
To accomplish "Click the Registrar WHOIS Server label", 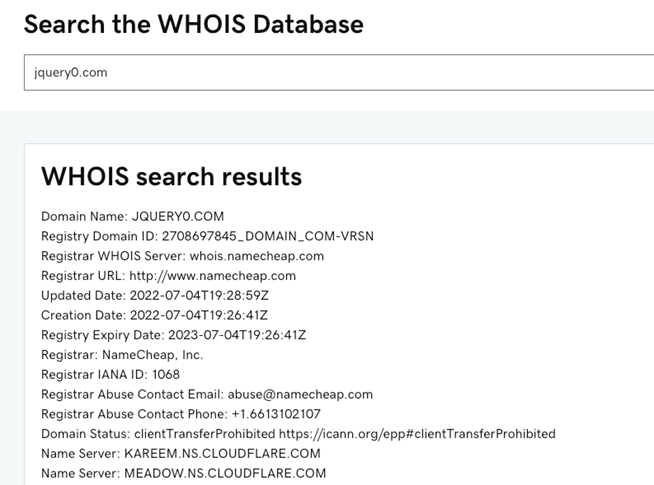I will click(x=113, y=256).
